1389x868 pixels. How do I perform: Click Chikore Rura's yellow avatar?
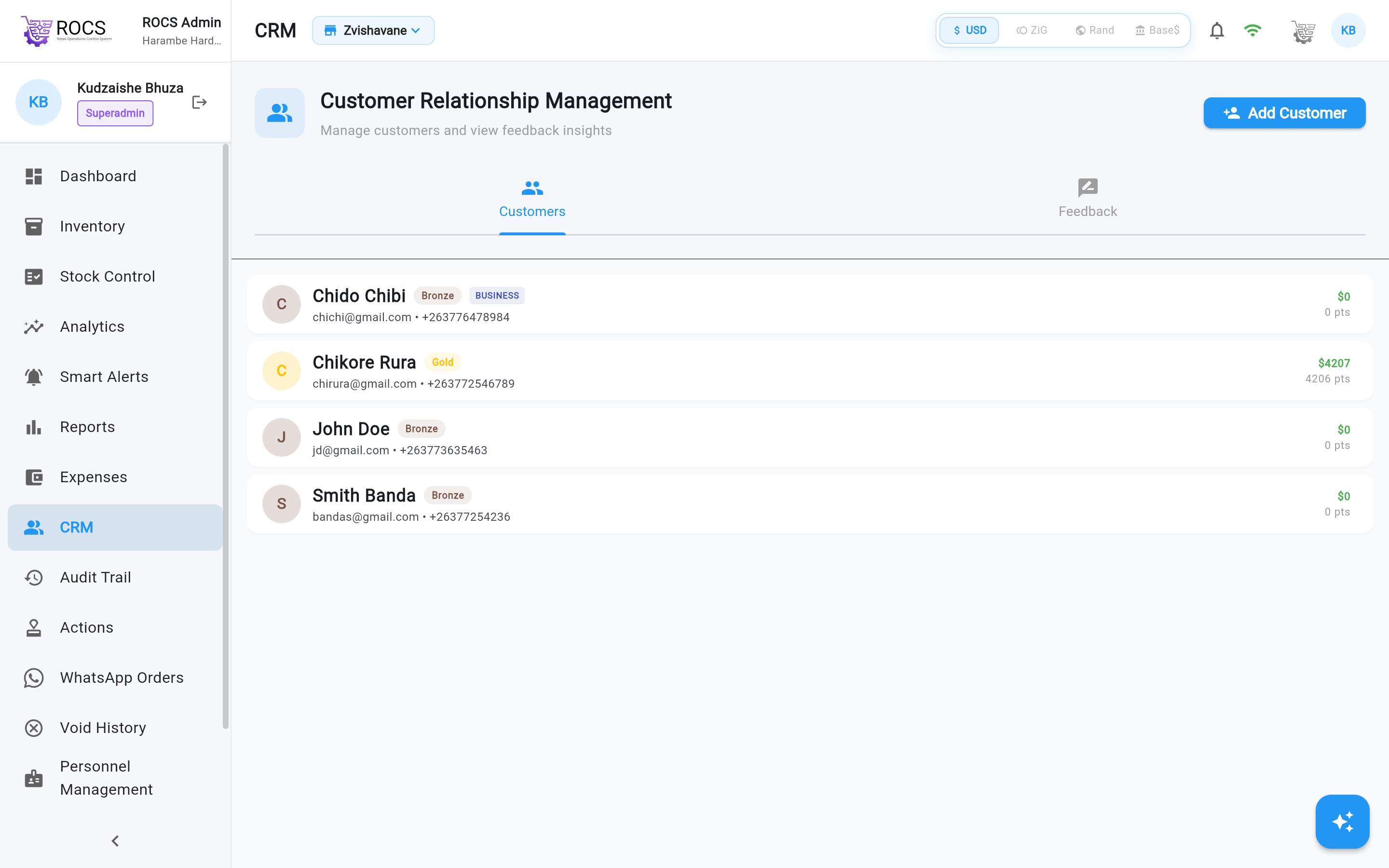[x=281, y=371]
